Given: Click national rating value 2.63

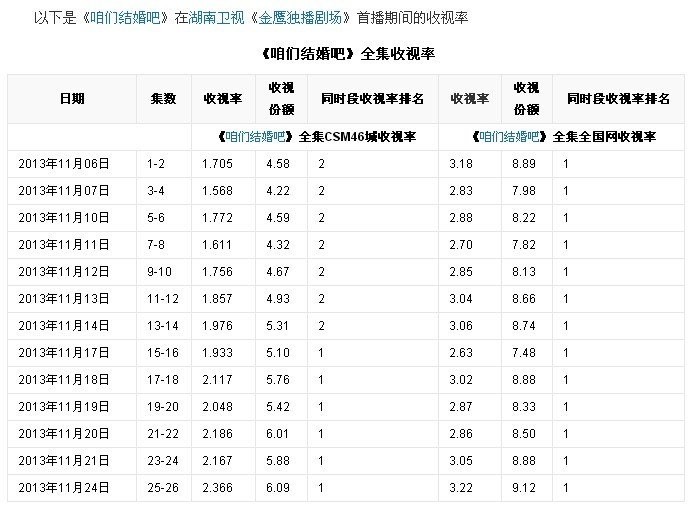Looking at the screenshot, I should (x=461, y=353).
